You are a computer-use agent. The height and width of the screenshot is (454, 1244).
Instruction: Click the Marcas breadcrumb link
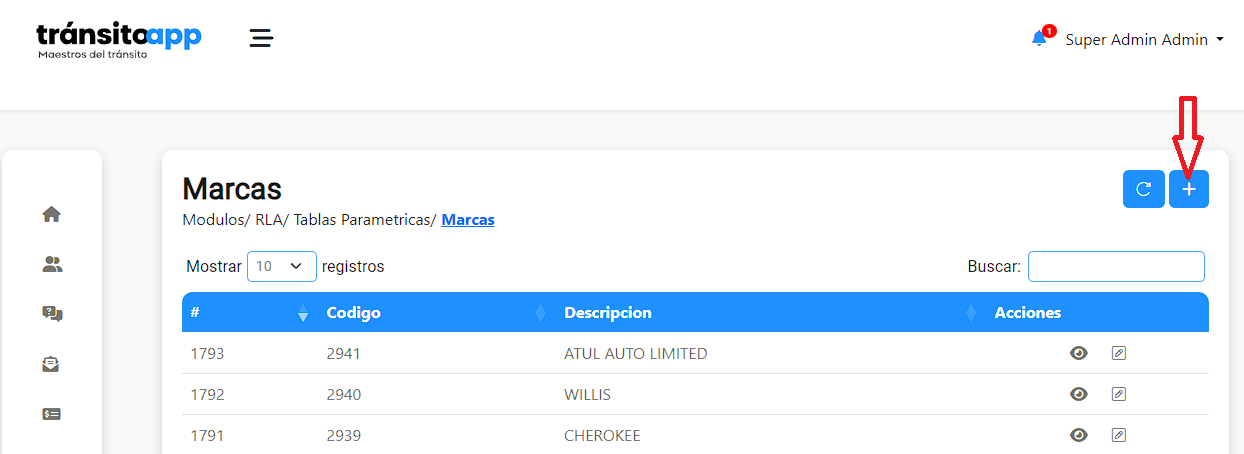coord(467,219)
